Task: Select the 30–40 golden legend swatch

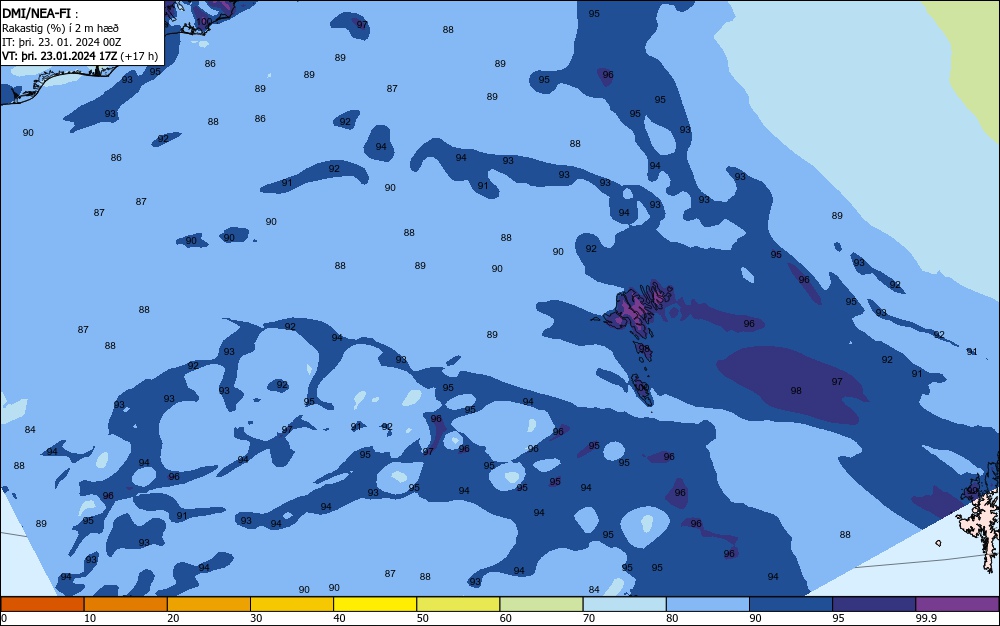Action: pos(292,604)
